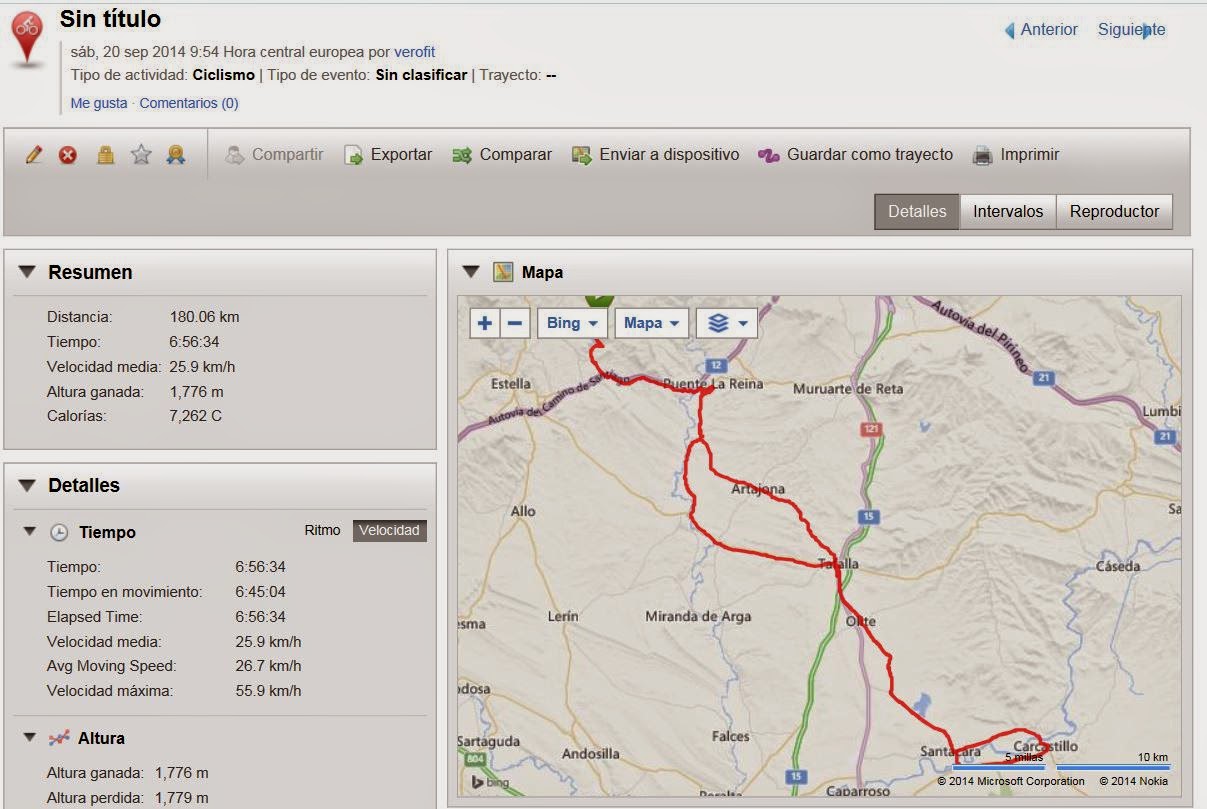Click the Distancia value 180.06 km

tap(204, 317)
